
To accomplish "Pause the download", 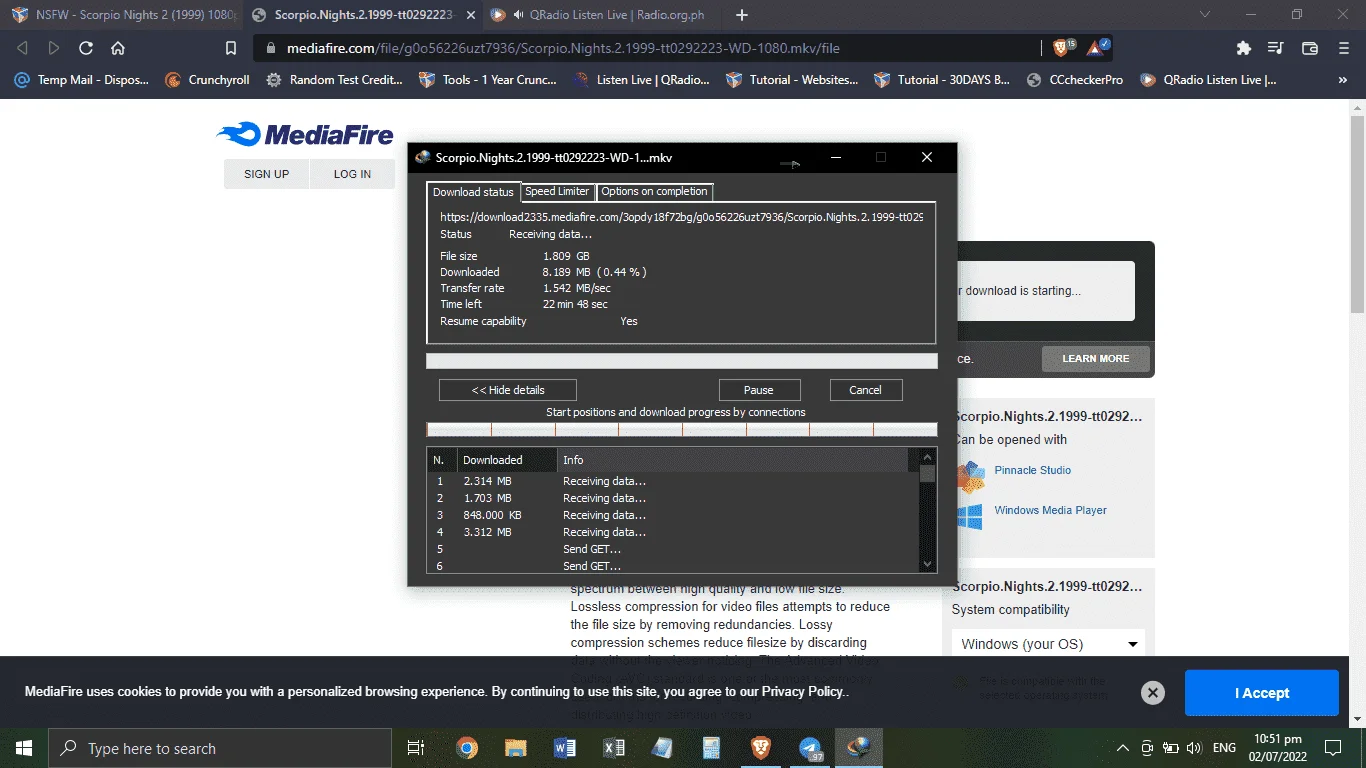I will [x=759, y=390].
